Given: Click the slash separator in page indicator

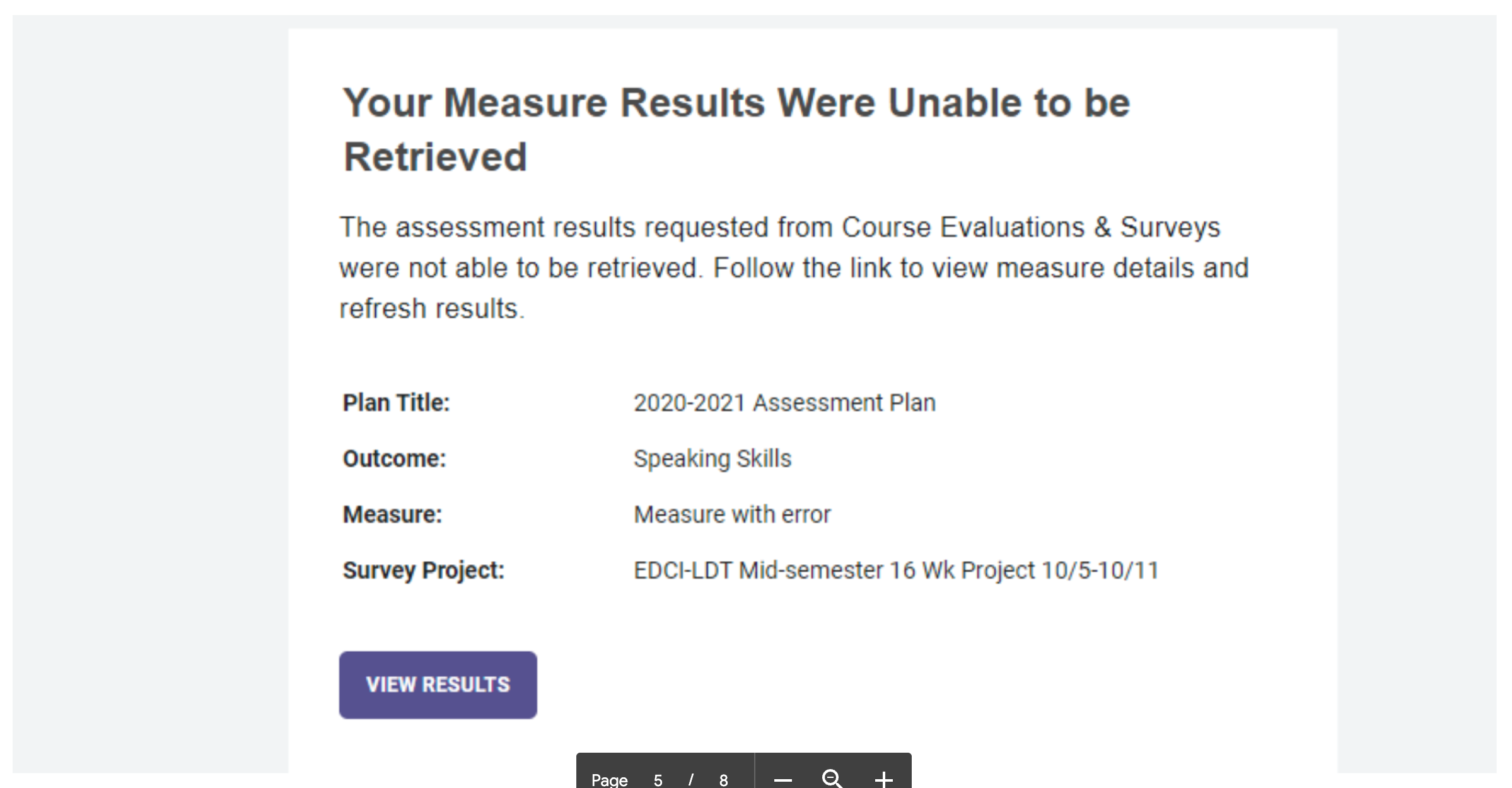Looking at the screenshot, I should tap(691, 780).
